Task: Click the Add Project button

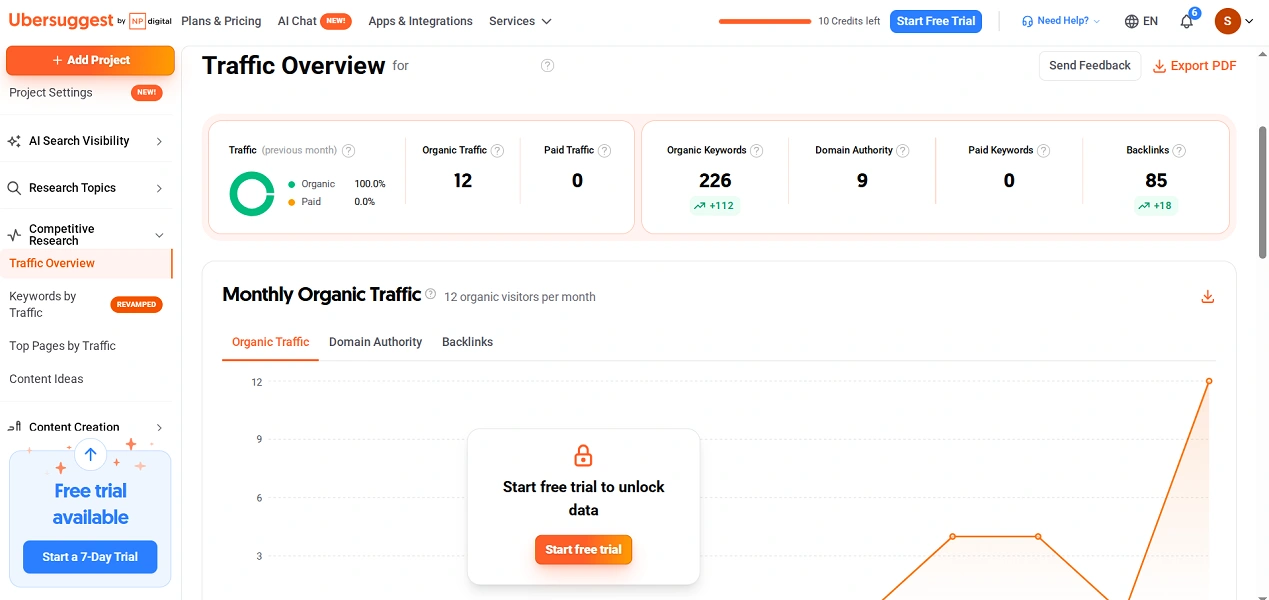Action: coord(90,60)
